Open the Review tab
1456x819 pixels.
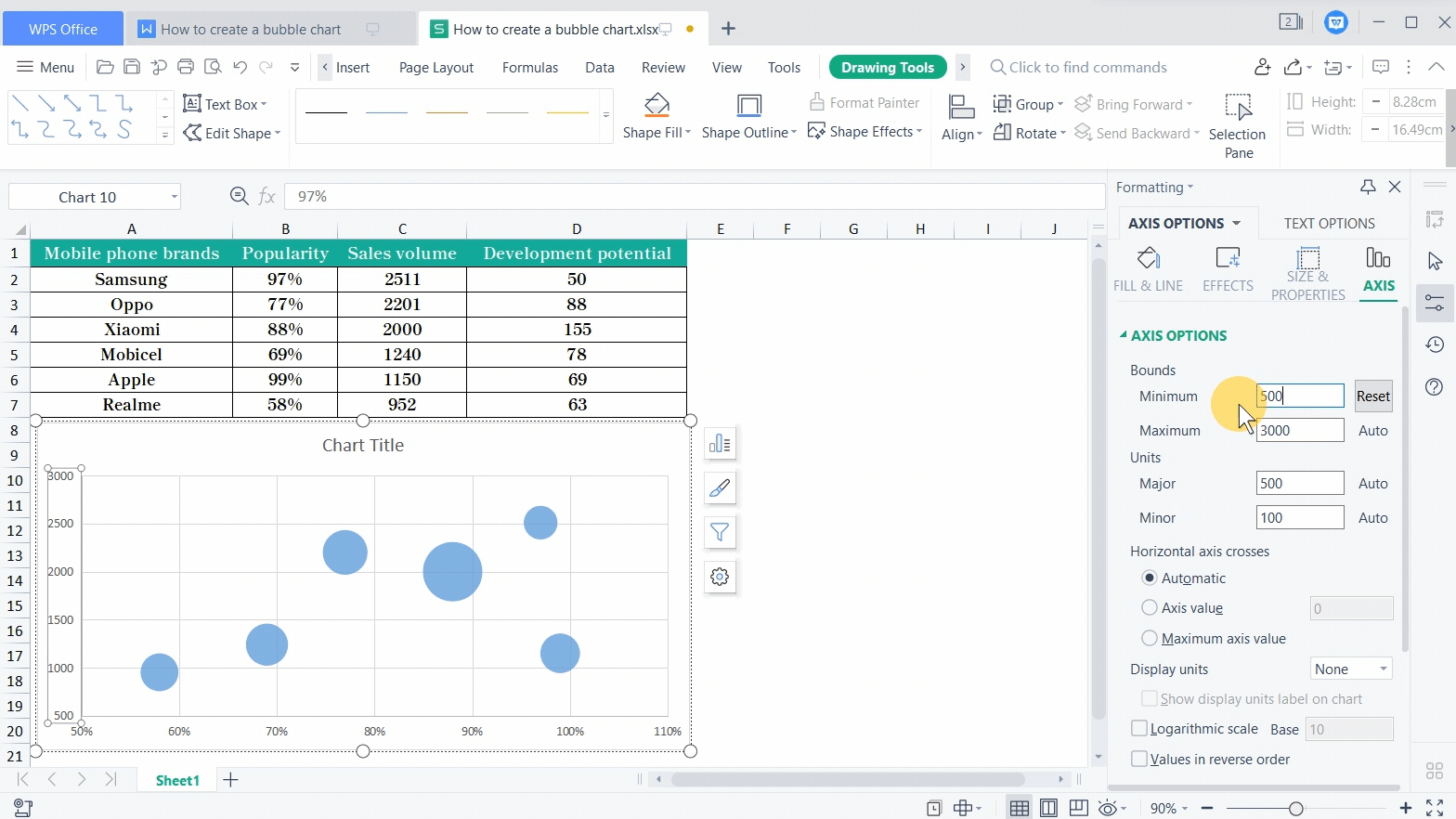[x=663, y=67]
